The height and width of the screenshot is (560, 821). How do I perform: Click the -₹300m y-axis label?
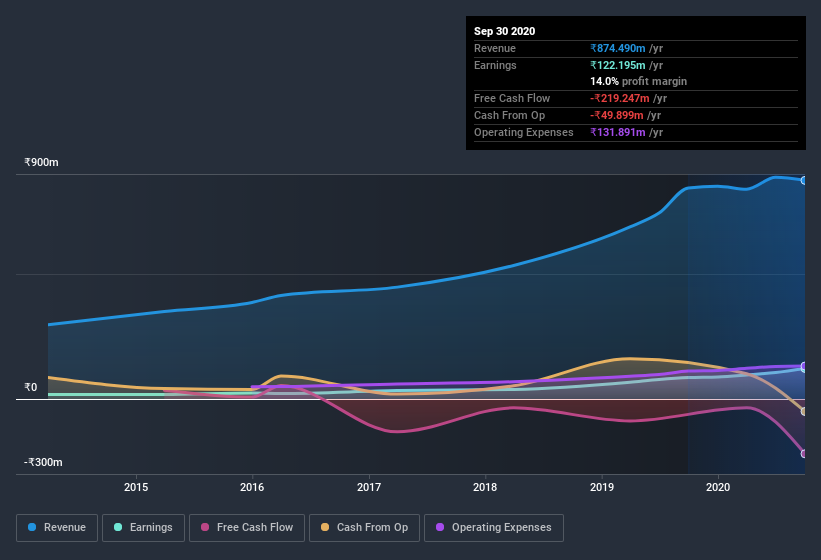click(44, 462)
